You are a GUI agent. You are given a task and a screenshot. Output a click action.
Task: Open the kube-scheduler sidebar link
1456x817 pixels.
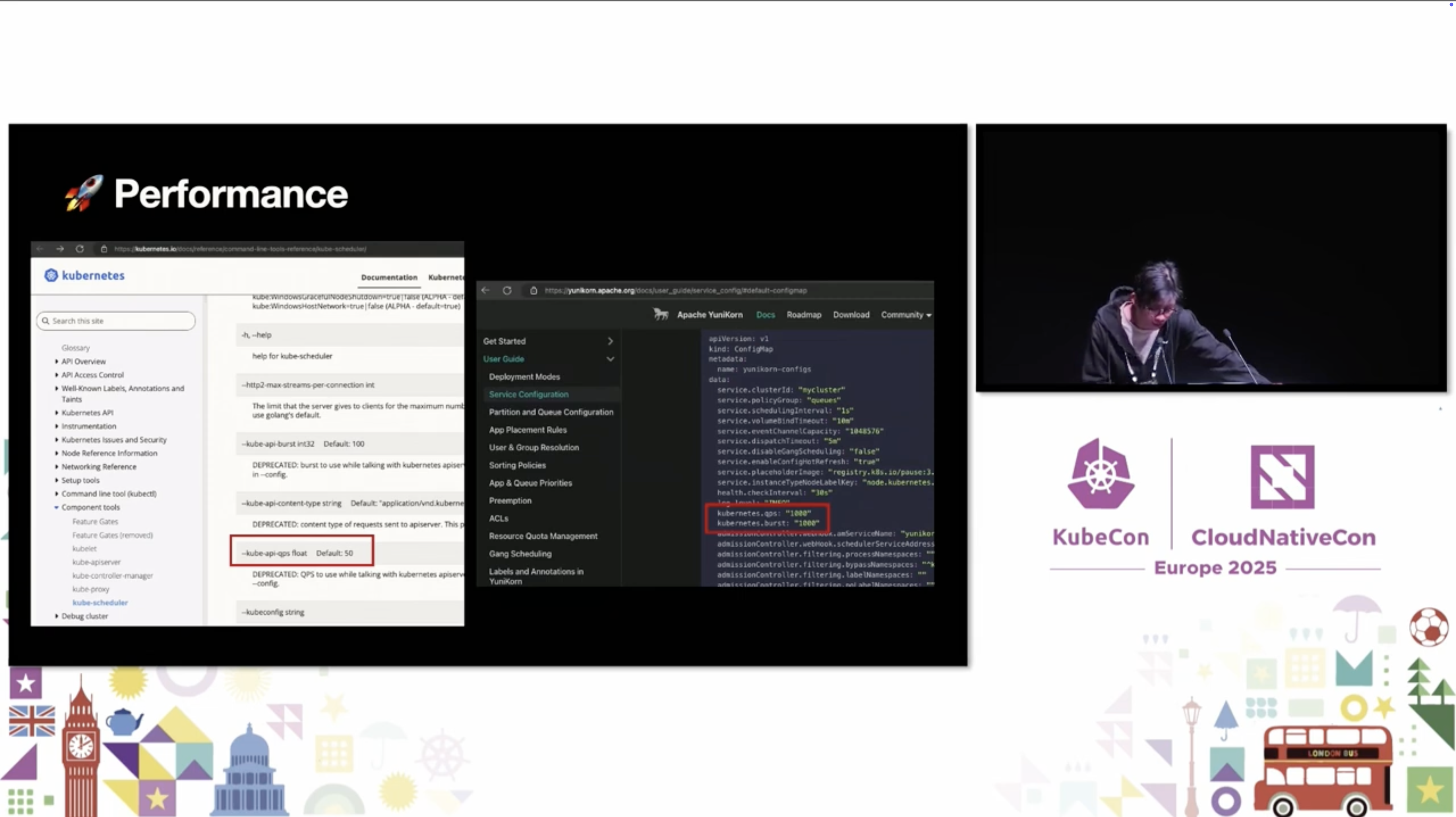pyautogui.click(x=100, y=602)
